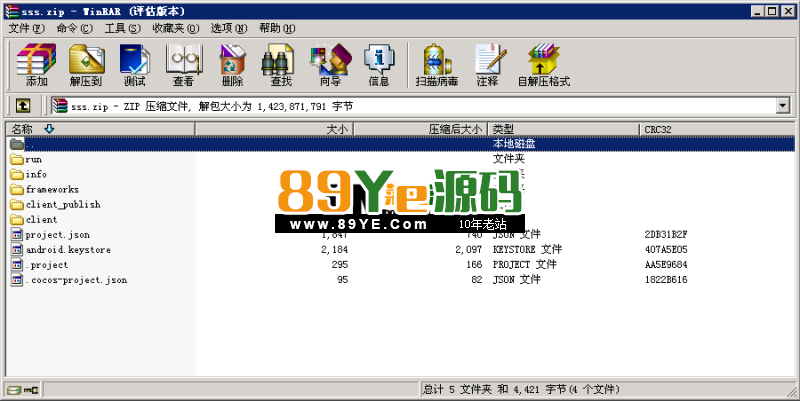Click the project.json file icon
The image size is (800, 401).
pos(17,235)
